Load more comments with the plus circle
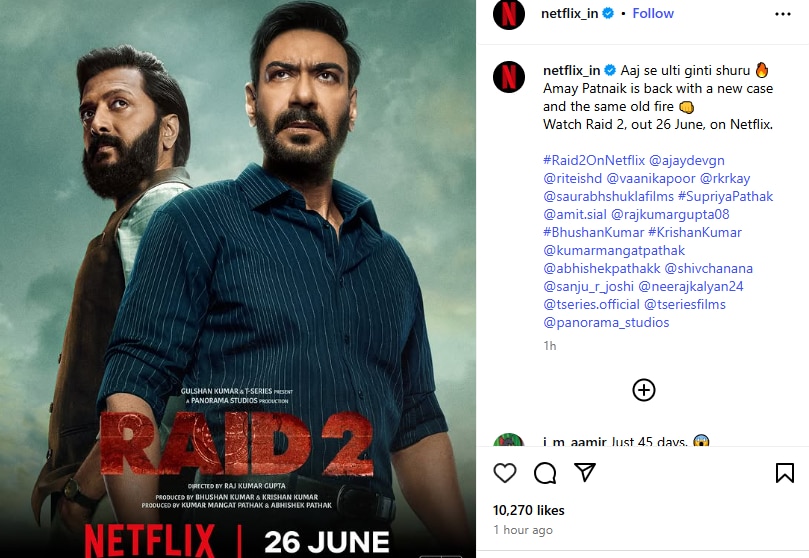 point(643,390)
